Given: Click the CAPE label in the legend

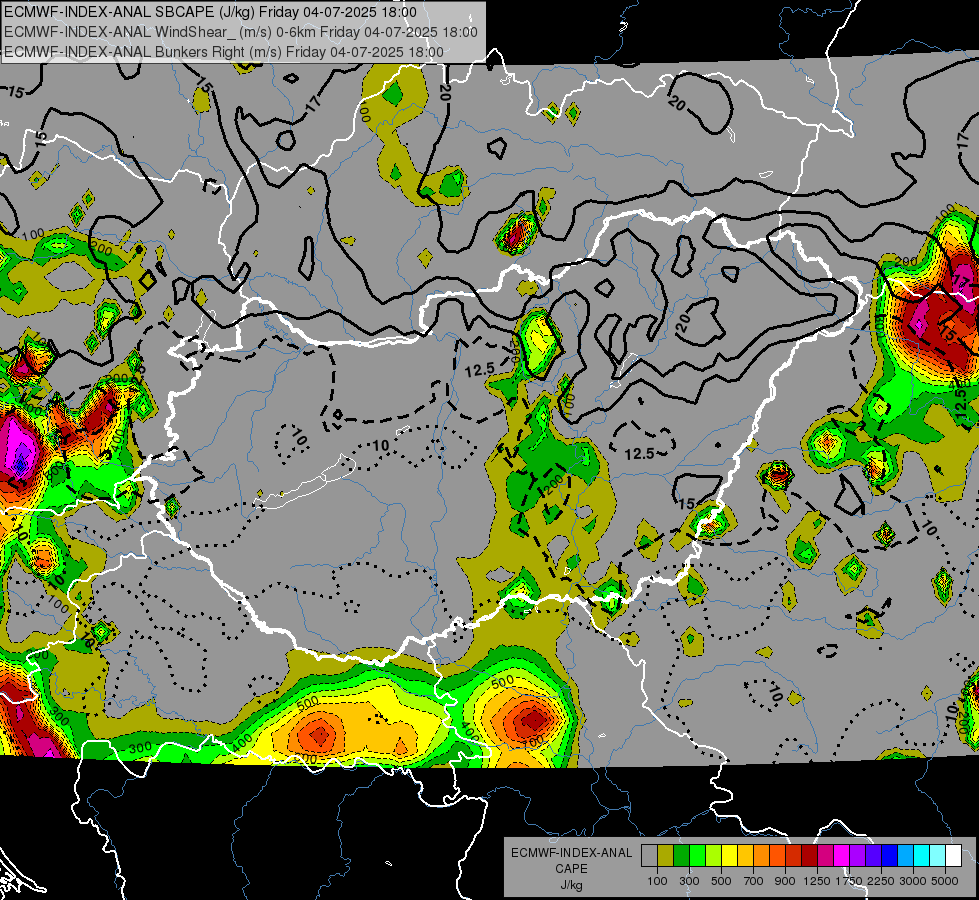Looking at the screenshot, I should (571, 868).
